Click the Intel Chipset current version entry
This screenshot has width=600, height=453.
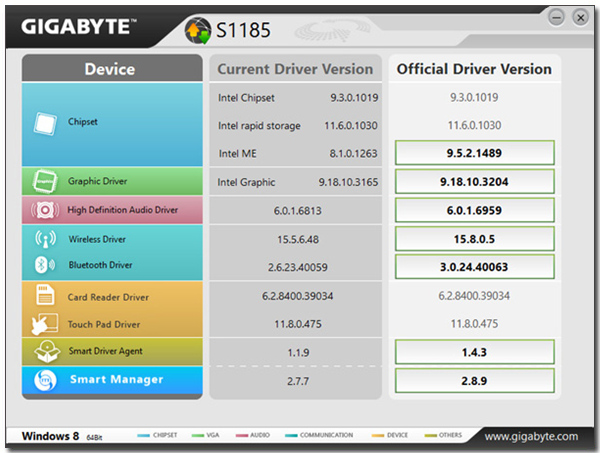[x=298, y=98]
